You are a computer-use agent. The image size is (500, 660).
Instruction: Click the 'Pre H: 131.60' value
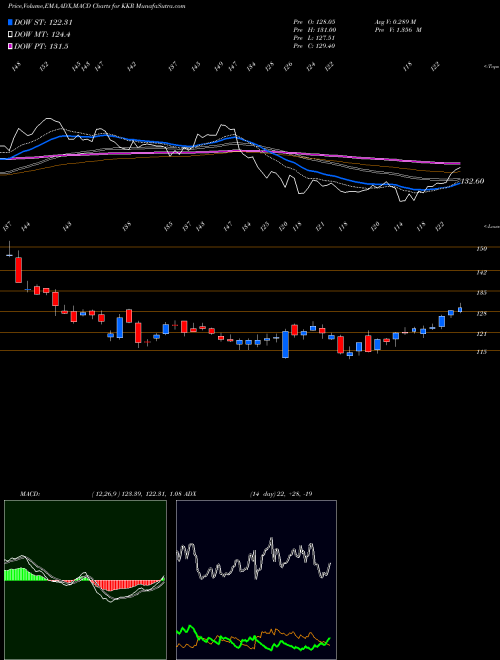(x=314, y=30)
